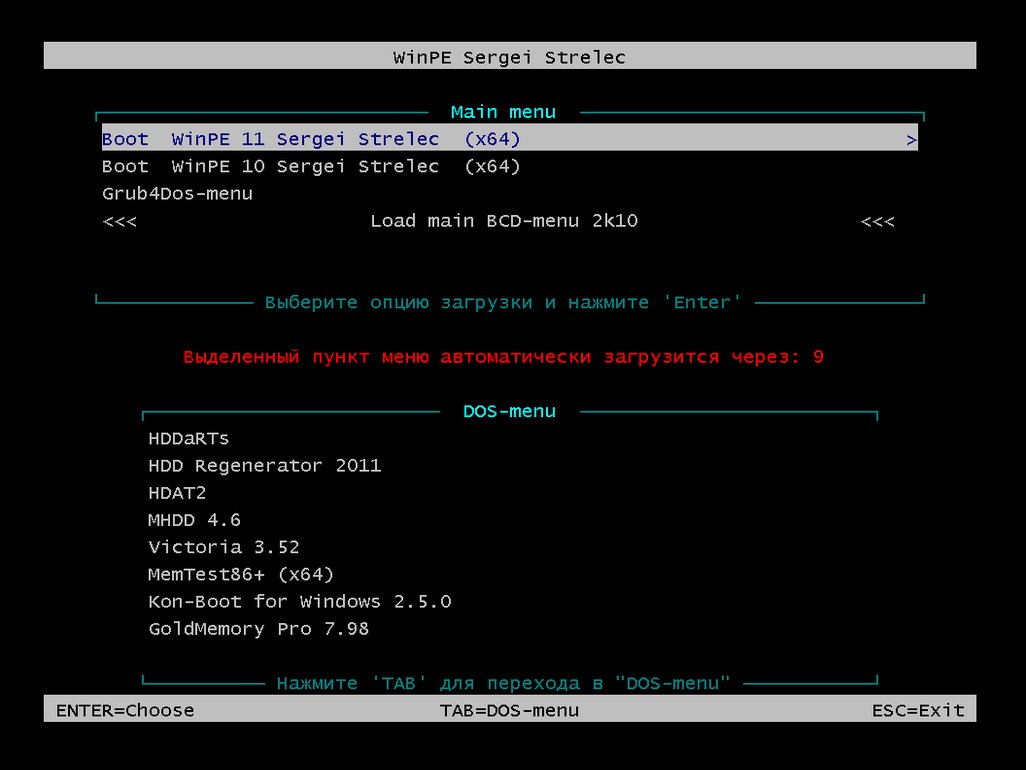Click the WinPE Sergei Strelec title bar
Screen dimensions: 1026x770
click(x=509, y=57)
